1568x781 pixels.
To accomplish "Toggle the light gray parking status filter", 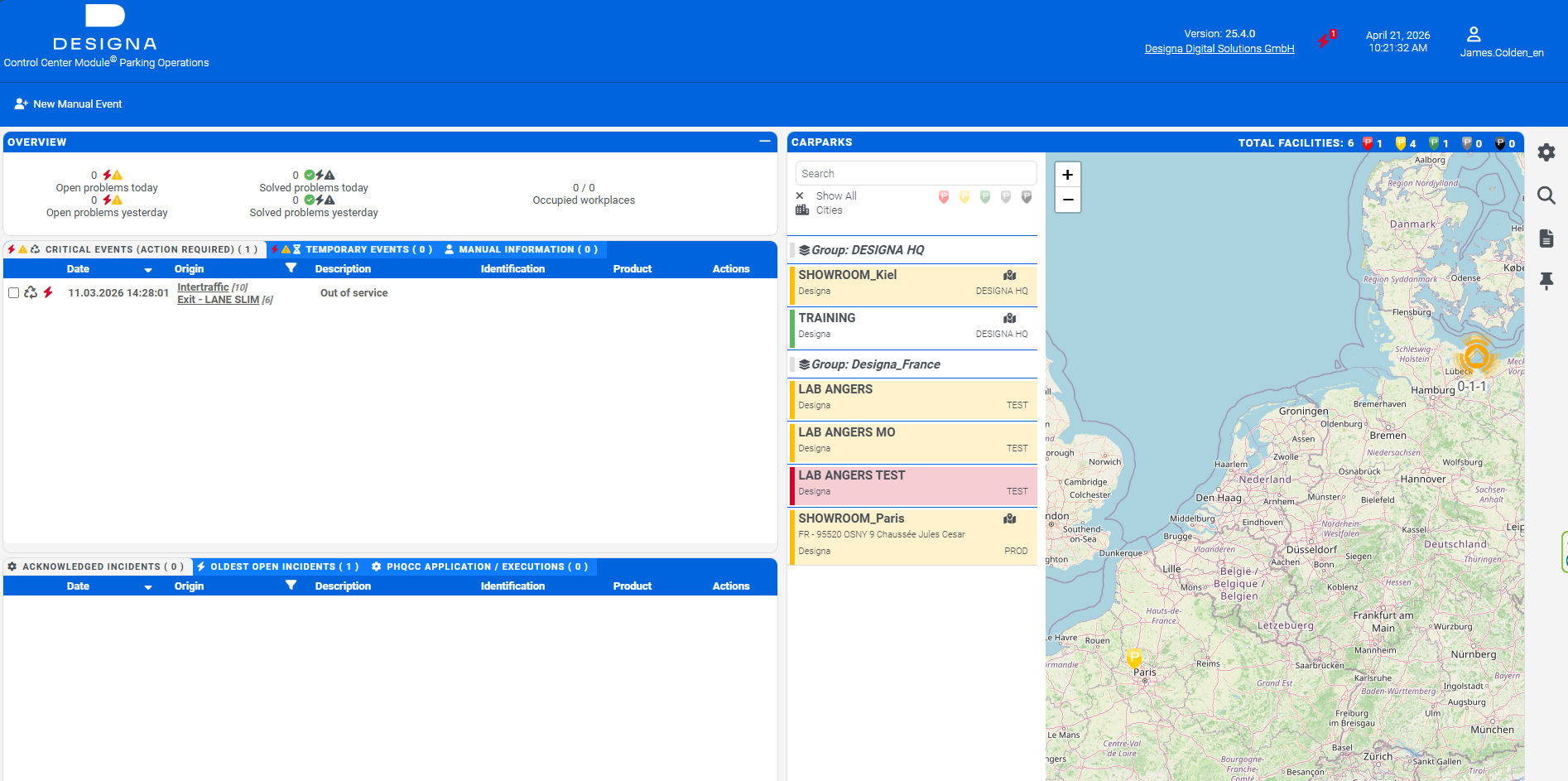I will point(1006,197).
